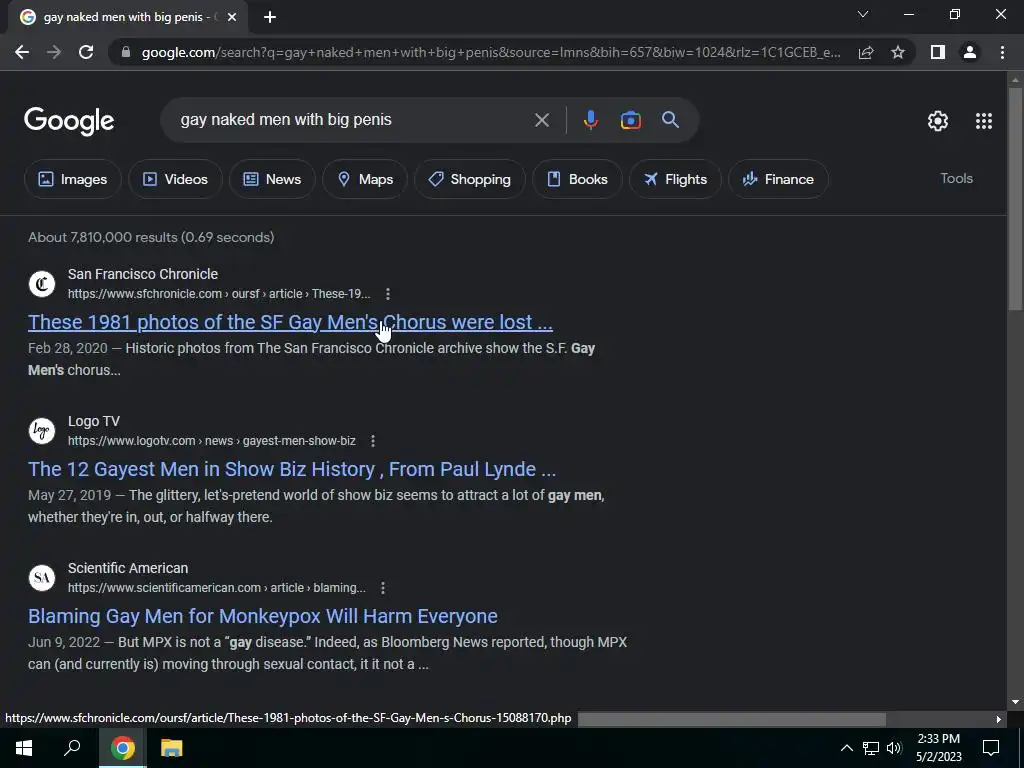This screenshot has width=1024, height=768.
Task: Search by image with camera icon
Action: point(630,120)
